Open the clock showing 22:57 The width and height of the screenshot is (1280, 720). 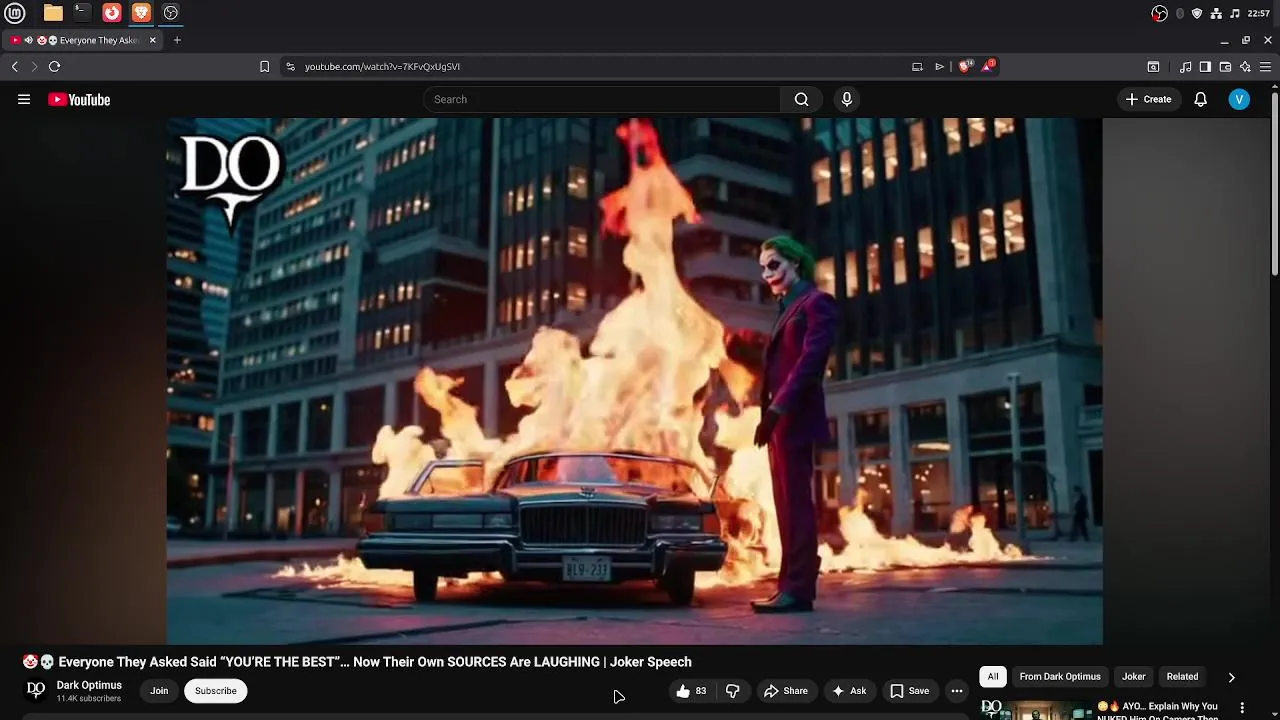pyautogui.click(x=1259, y=13)
